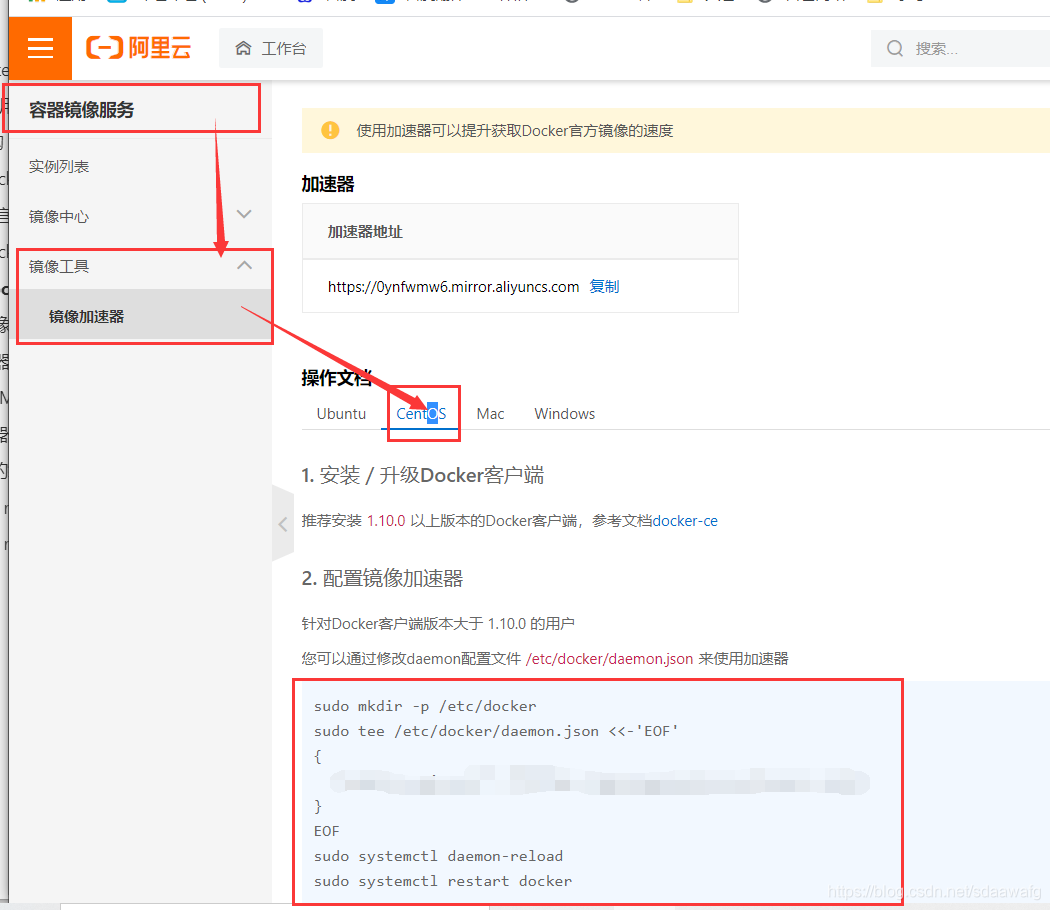Switch to the Mac tab

click(x=490, y=414)
